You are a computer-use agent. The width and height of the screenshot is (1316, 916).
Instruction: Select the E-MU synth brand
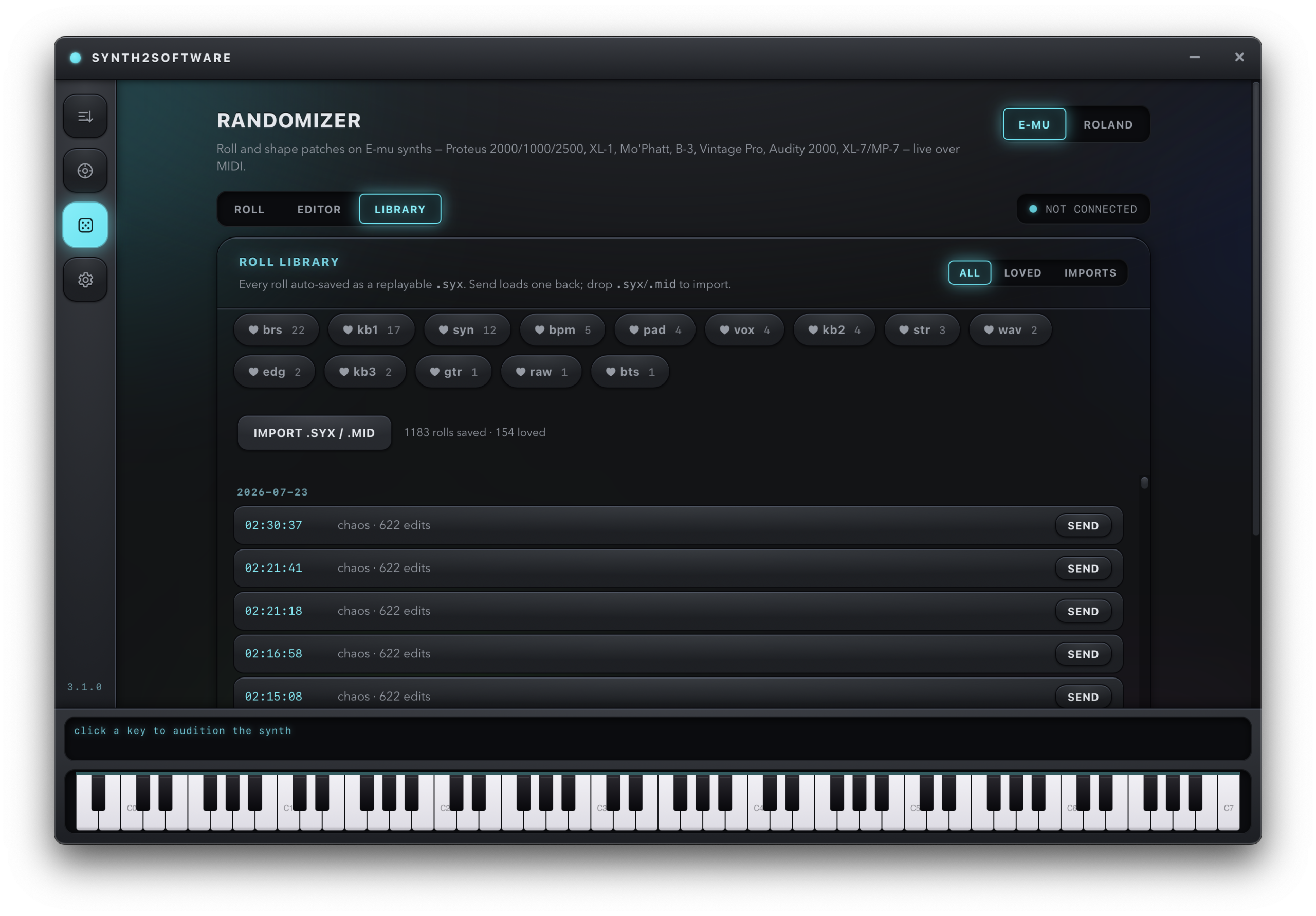(1034, 124)
